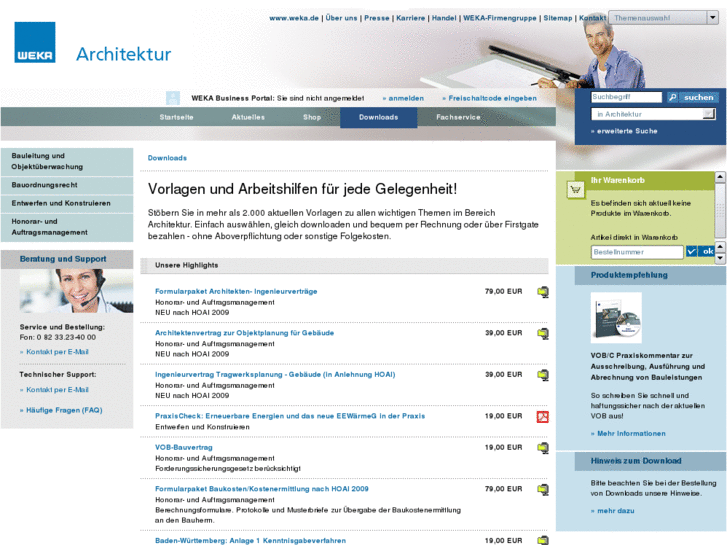The width and height of the screenshot is (727, 545).
Task: Add Formularpaket Architekten-Ingenieurverträge to cart via icon
Action: click(542, 292)
